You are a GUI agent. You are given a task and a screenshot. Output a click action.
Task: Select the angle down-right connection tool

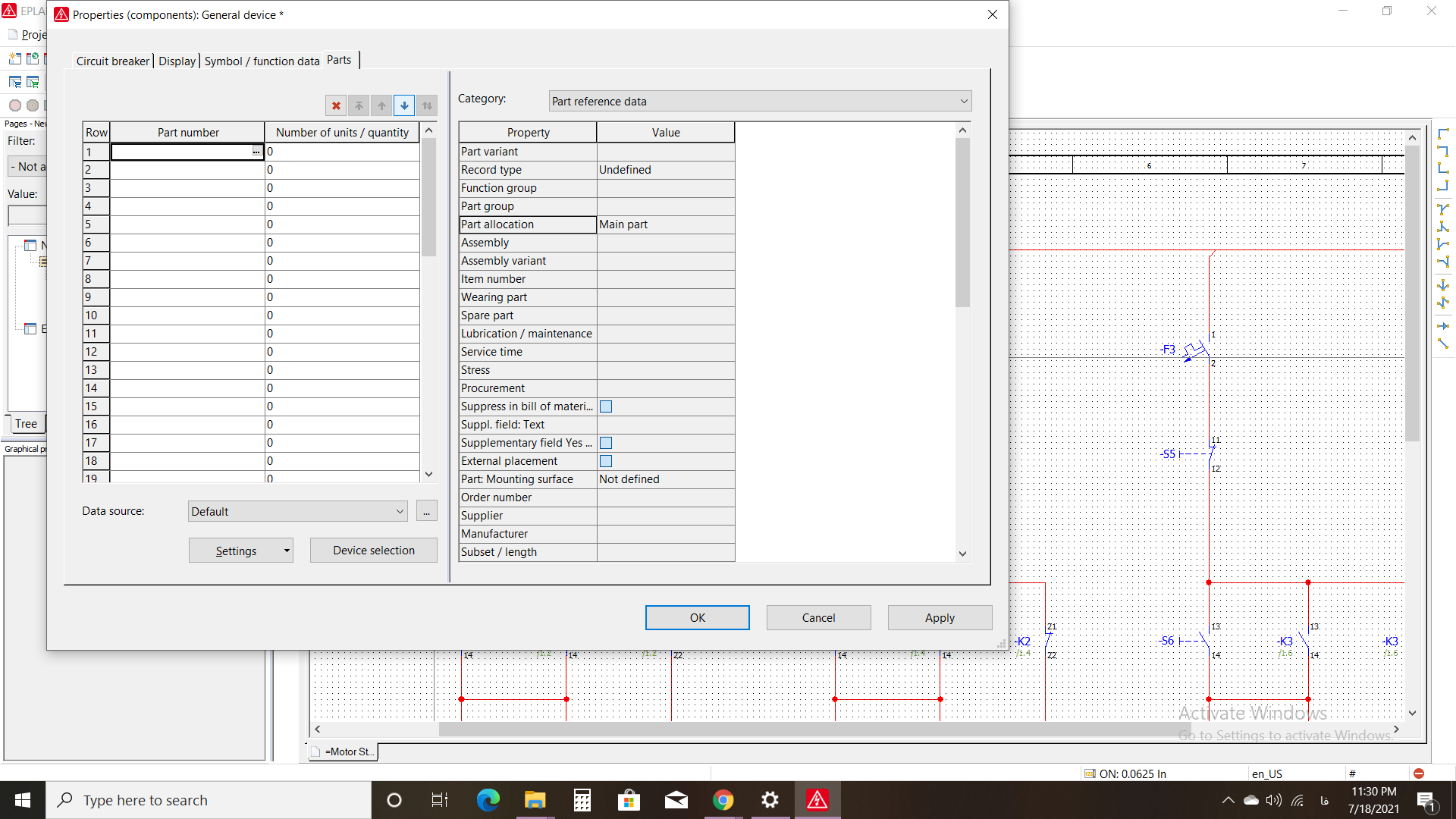pyautogui.click(x=1443, y=134)
